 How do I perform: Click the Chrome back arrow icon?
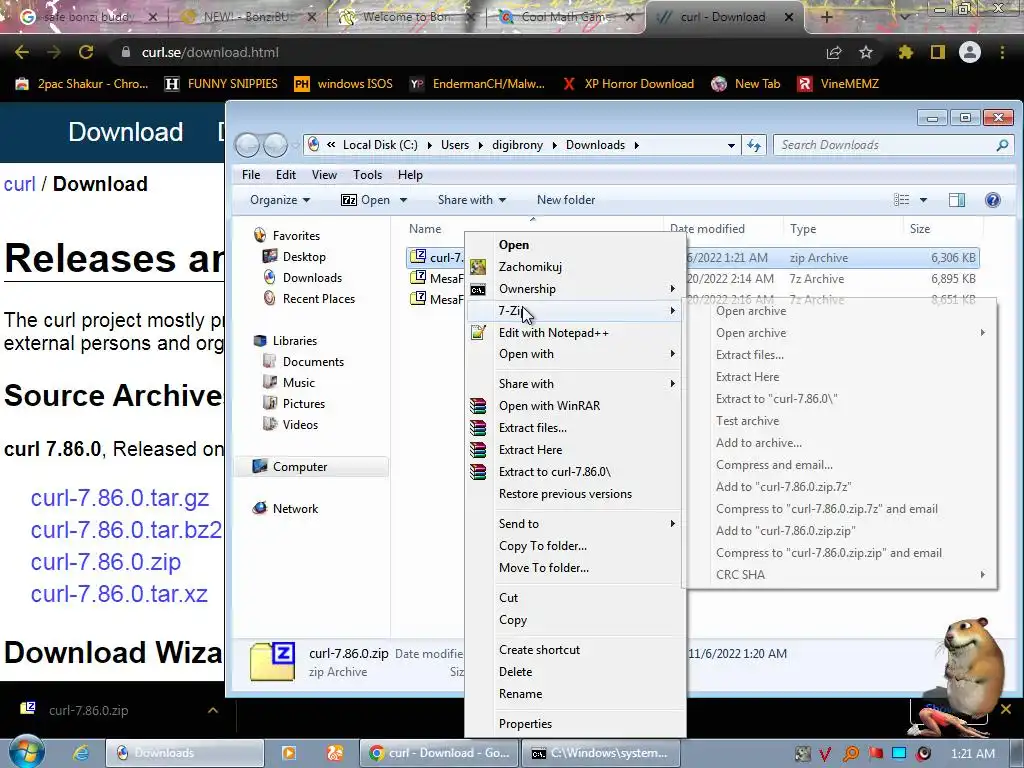(22, 52)
